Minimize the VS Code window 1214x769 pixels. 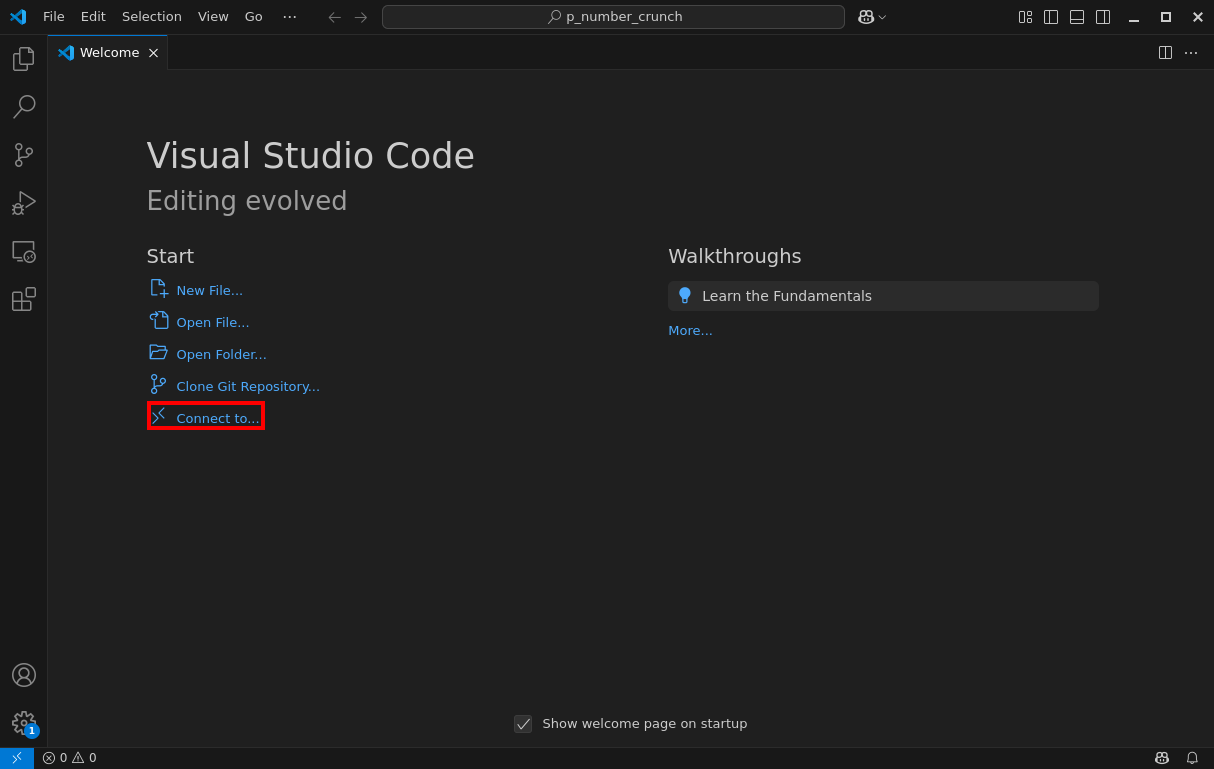click(x=1134, y=17)
